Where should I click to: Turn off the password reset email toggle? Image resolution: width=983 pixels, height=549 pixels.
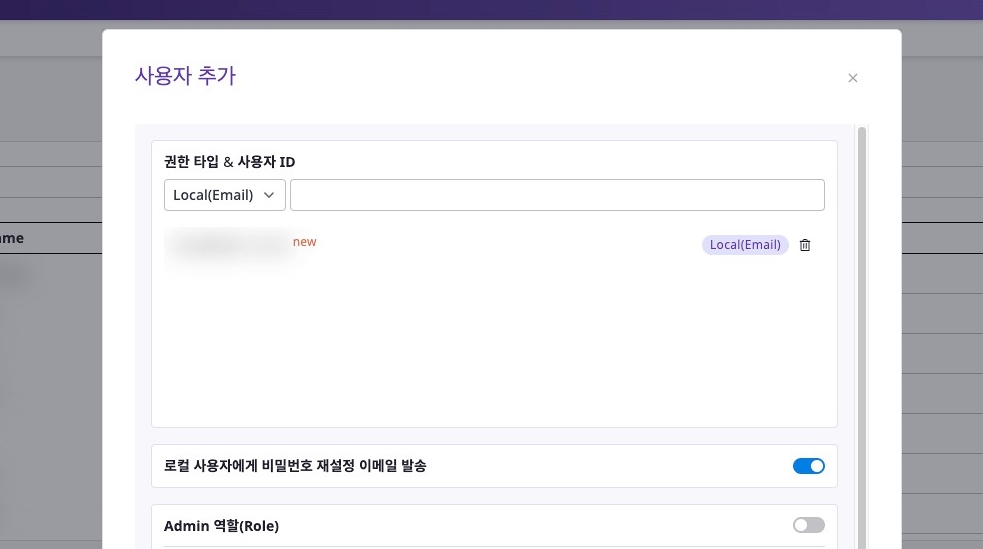808,466
